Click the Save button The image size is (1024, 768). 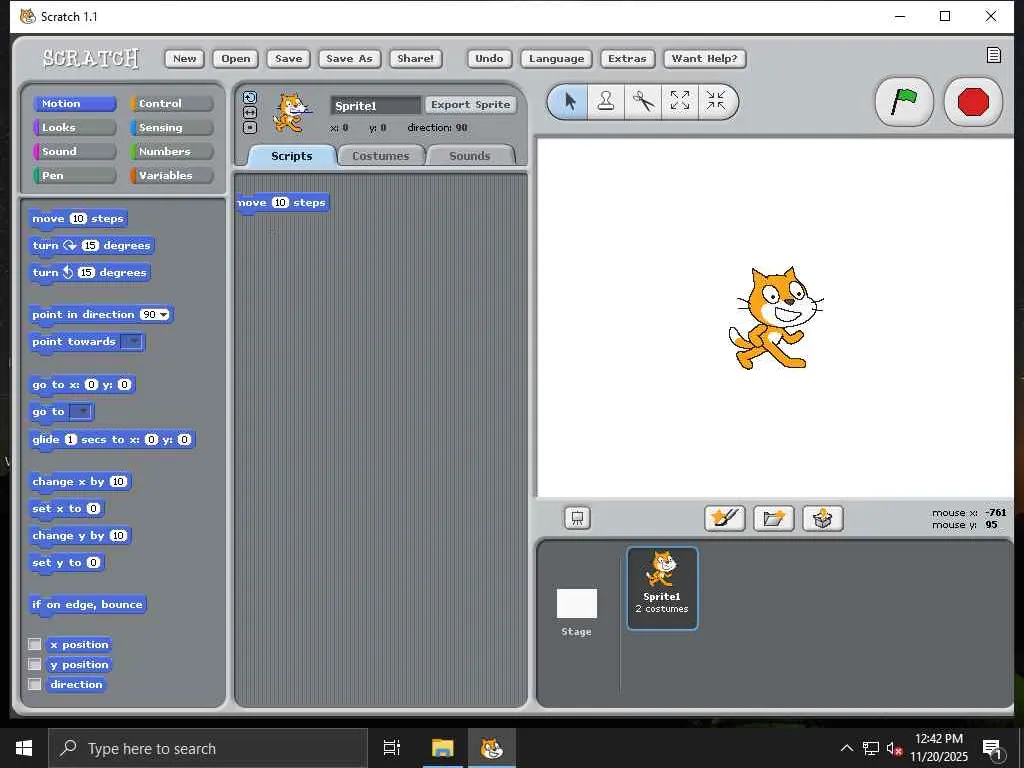click(x=289, y=59)
